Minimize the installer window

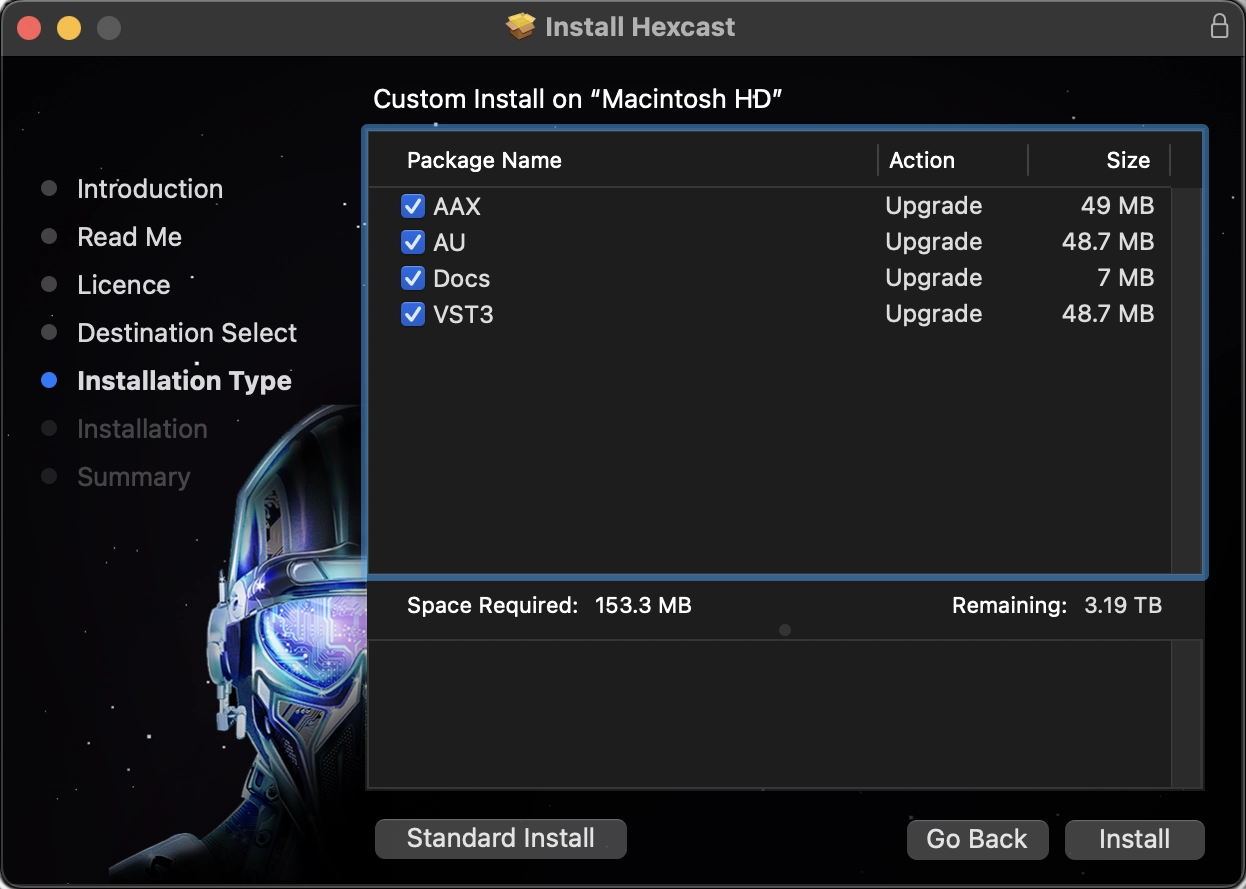(x=69, y=27)
